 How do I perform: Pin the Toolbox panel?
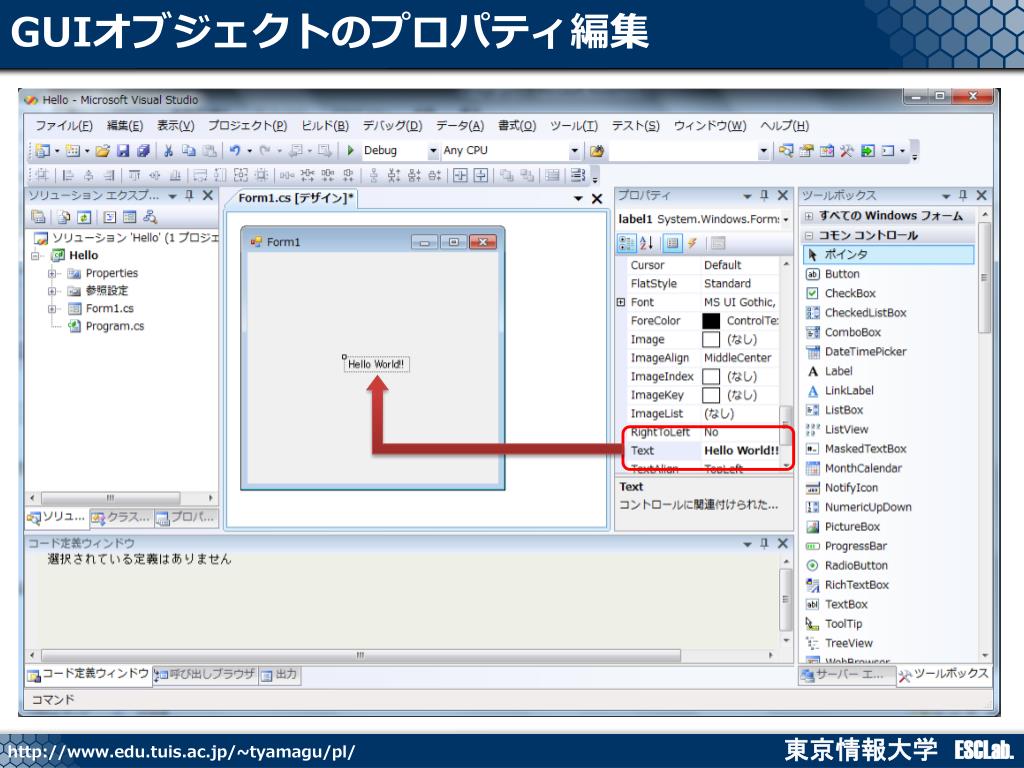coord(963,195)
